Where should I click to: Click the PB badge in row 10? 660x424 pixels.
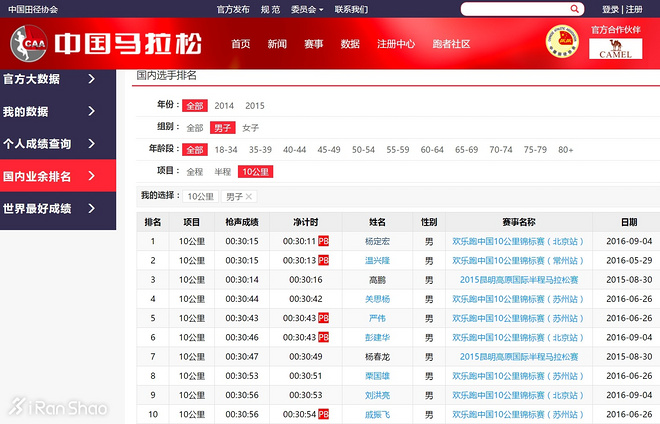pos(323,414)
